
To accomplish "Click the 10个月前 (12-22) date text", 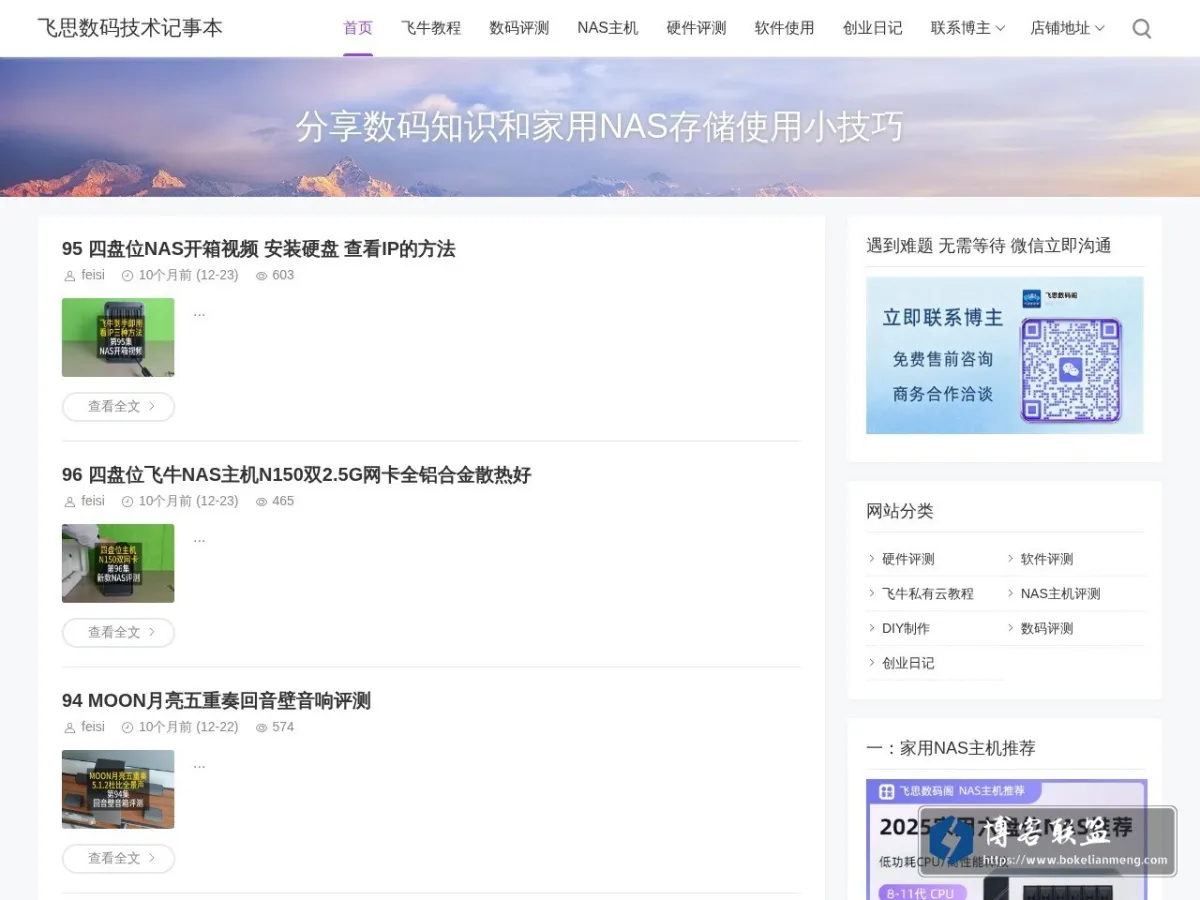I will [188, 727].
